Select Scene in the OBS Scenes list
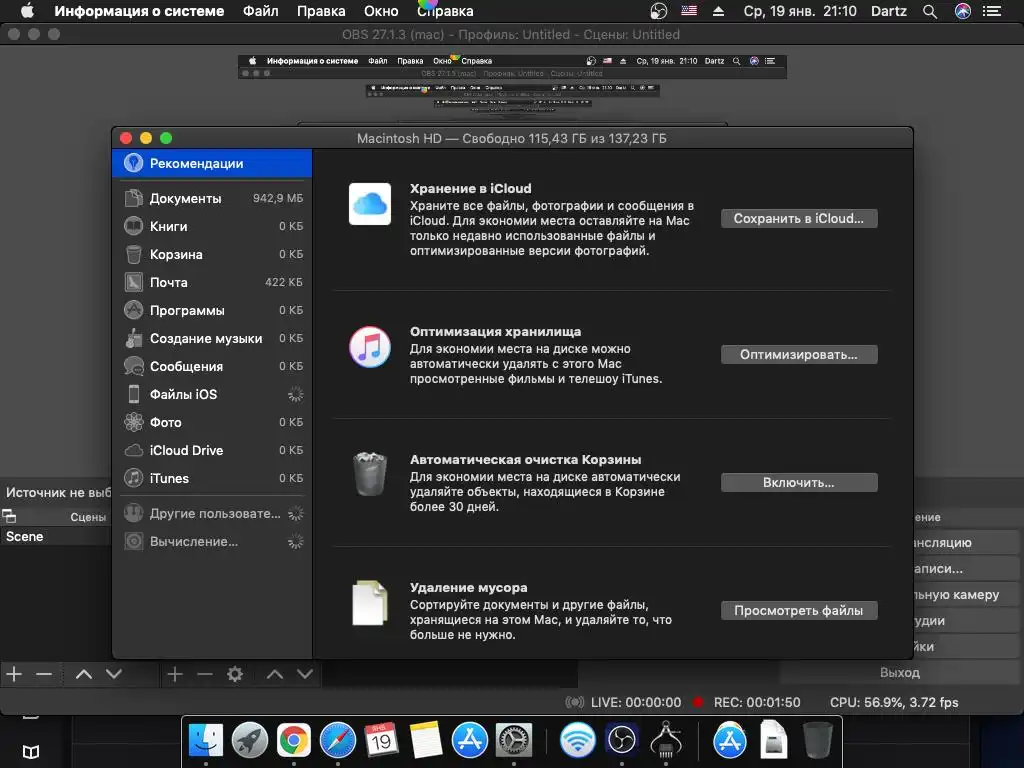Image resolution: width=1024 pixels, height=768 pixels. point(56,537)
